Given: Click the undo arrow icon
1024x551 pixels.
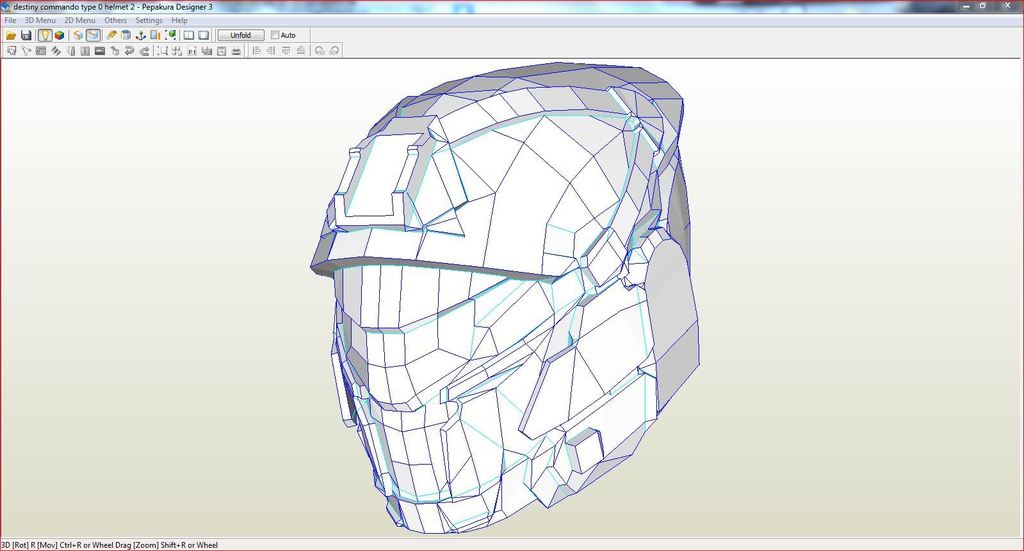Looking at the screenshot, I should (129, 50).
